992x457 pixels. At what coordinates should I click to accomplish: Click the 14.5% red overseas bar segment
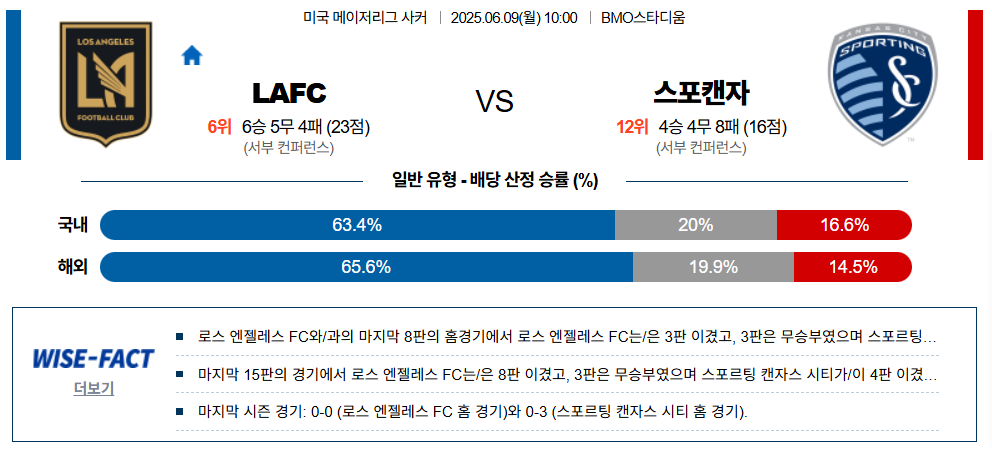(x=852, y=267)
